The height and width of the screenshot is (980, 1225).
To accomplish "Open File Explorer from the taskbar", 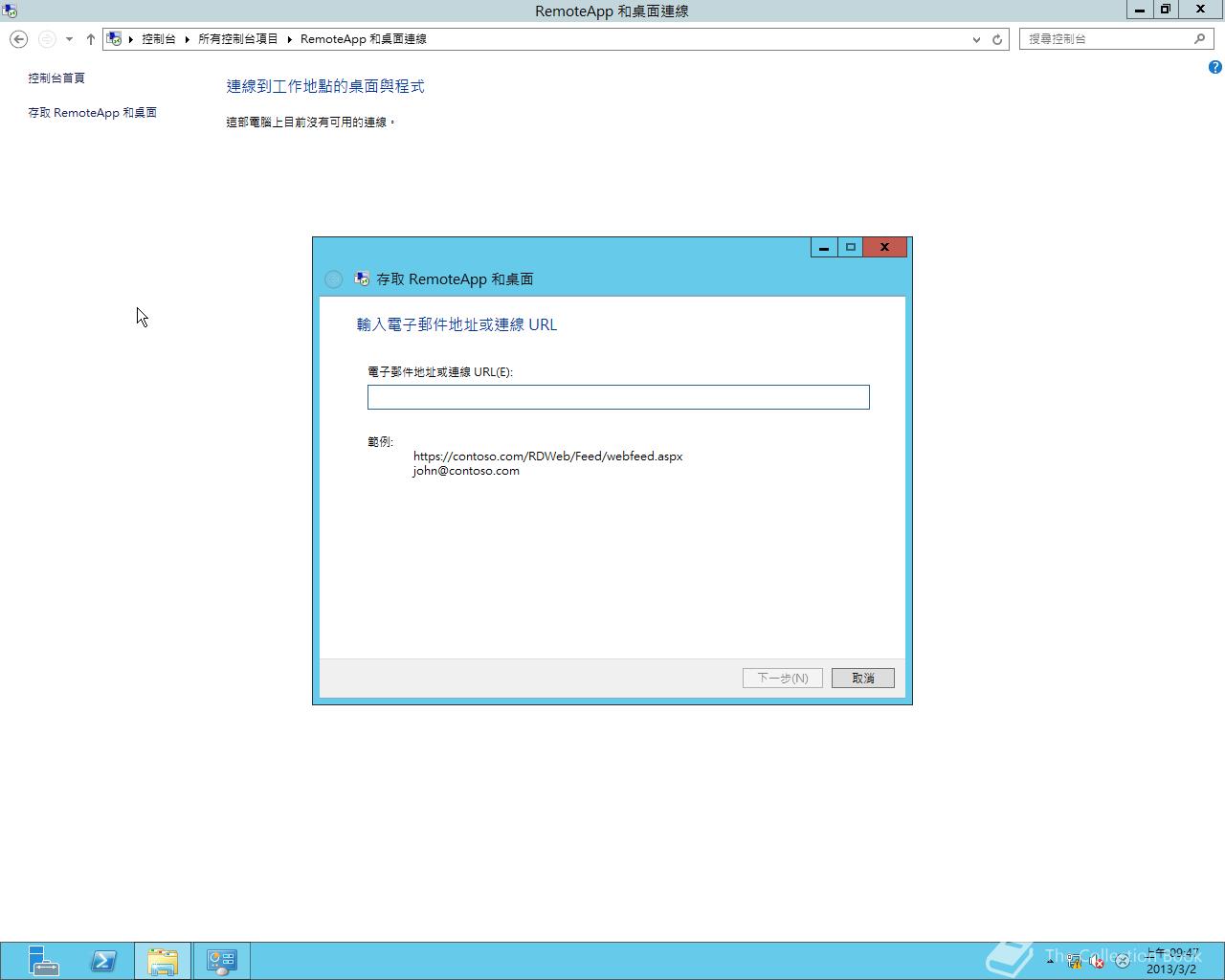I will pos(163,961).
